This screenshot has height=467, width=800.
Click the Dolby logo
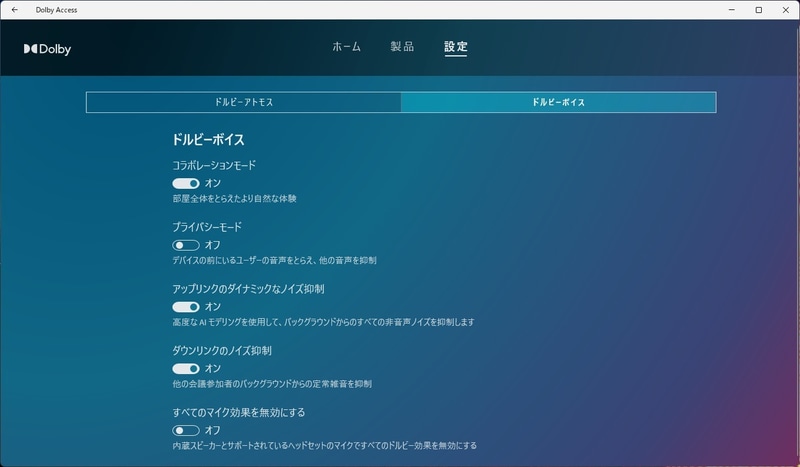click(47, 49)
